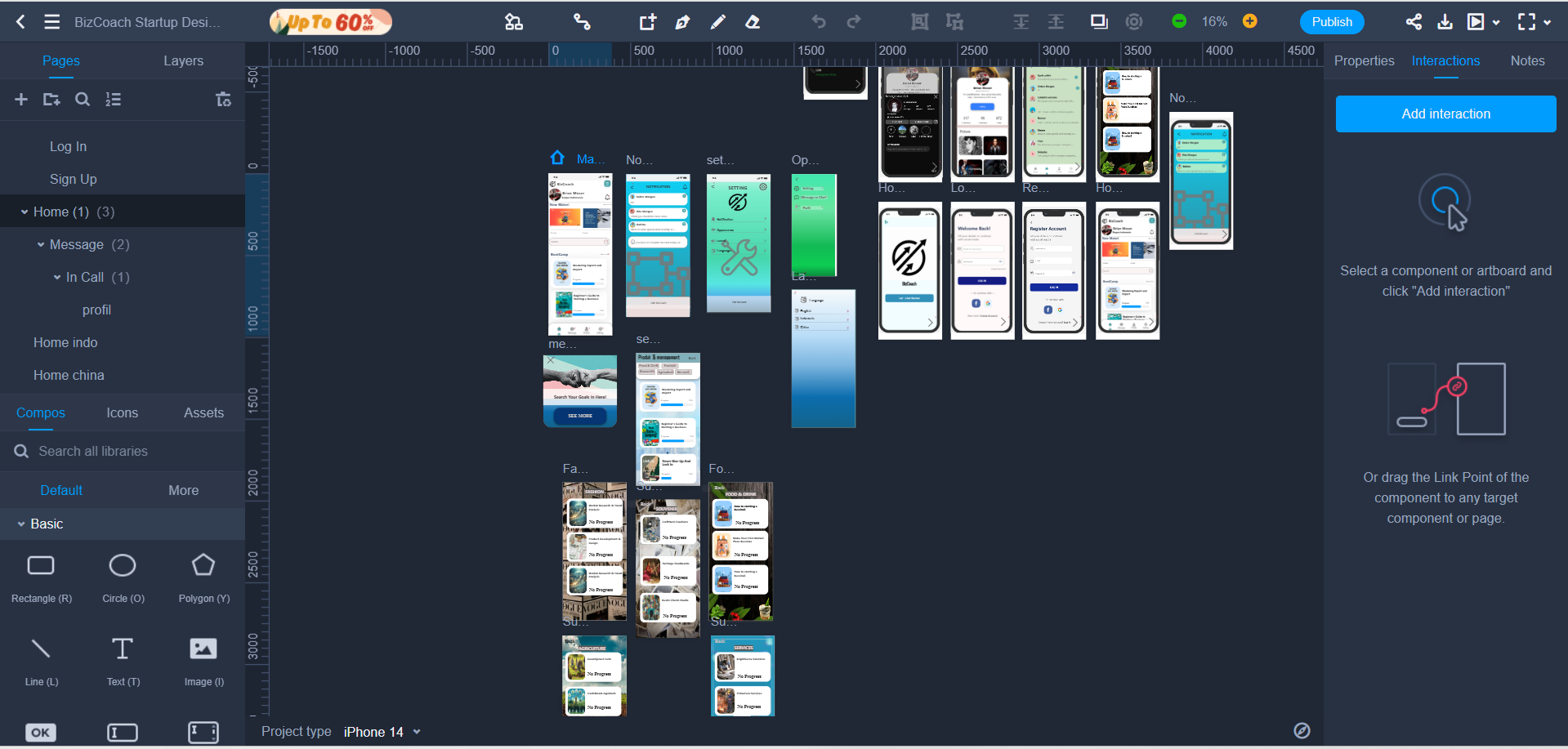The image size is (1568, 749).
Task: Switch to the Layers tab
Action: tap(183, 61)
